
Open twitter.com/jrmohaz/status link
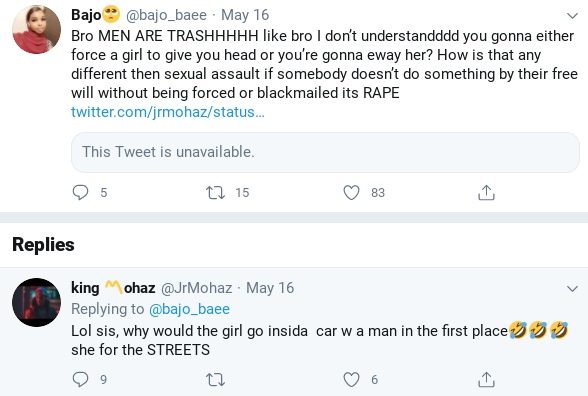tap(168, 112)
